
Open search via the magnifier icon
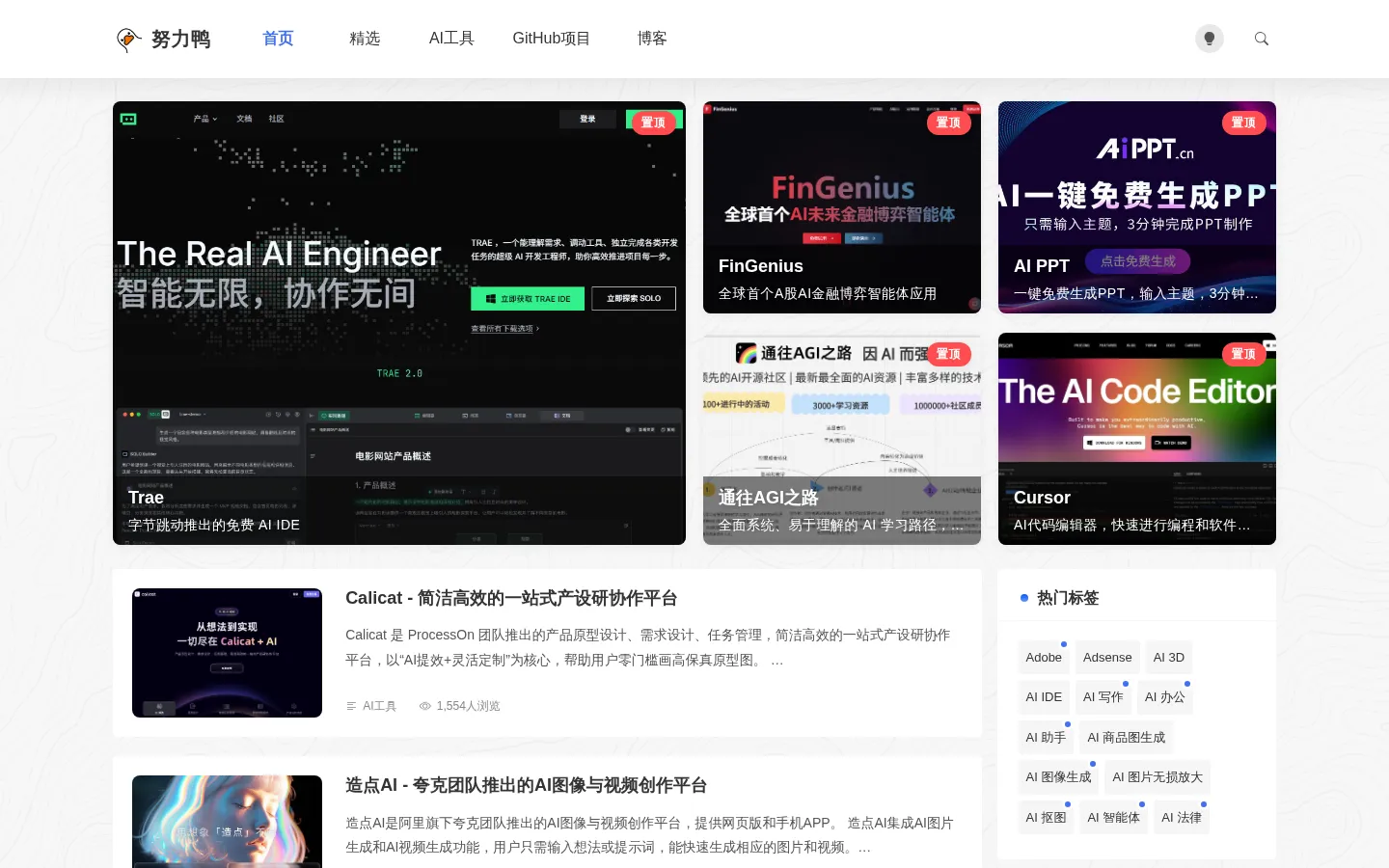point(1262,39)
